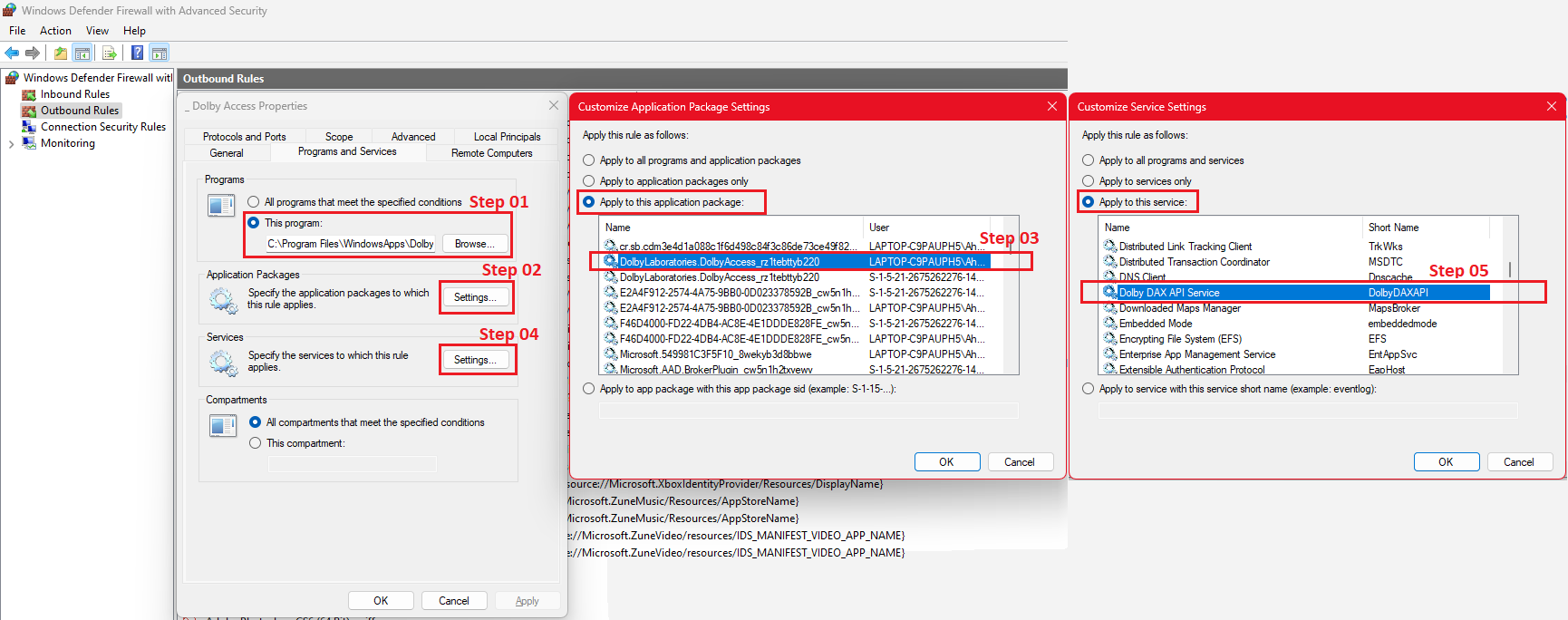Go back using the blue Back arrow
The image size is (1568, 620).
click(x=12, y=53)
